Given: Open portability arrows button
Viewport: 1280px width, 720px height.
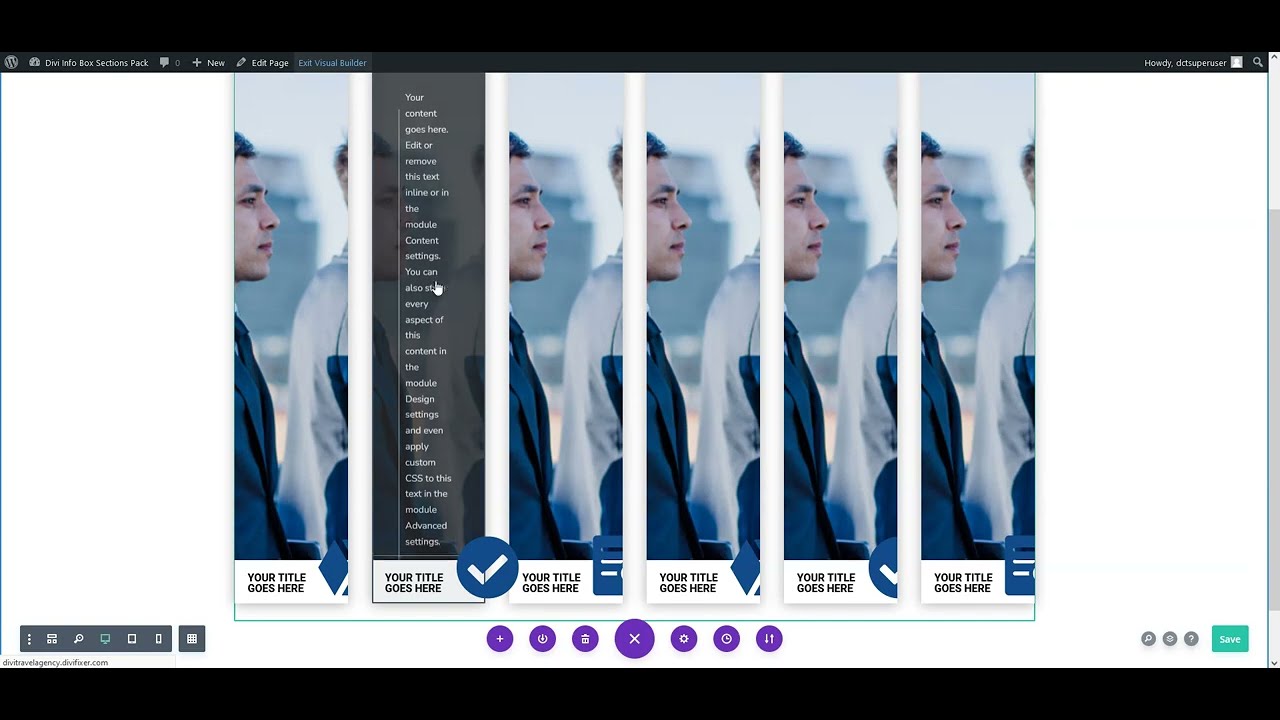Looking at the screenshot, I should pyautogui.click(x=769, y=639).
